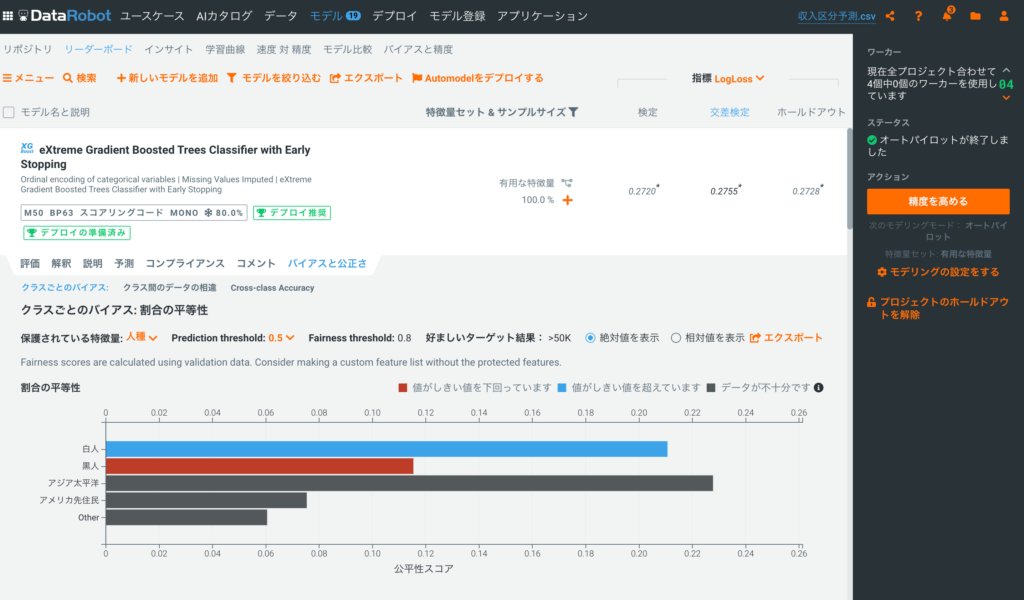Open the help question mark icon

(918, 16)
